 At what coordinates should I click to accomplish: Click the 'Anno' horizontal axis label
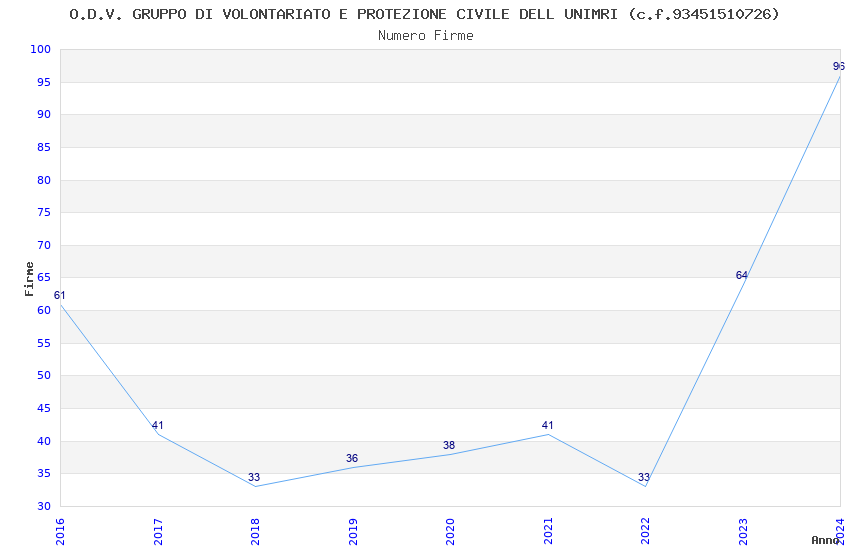point(825,539)
